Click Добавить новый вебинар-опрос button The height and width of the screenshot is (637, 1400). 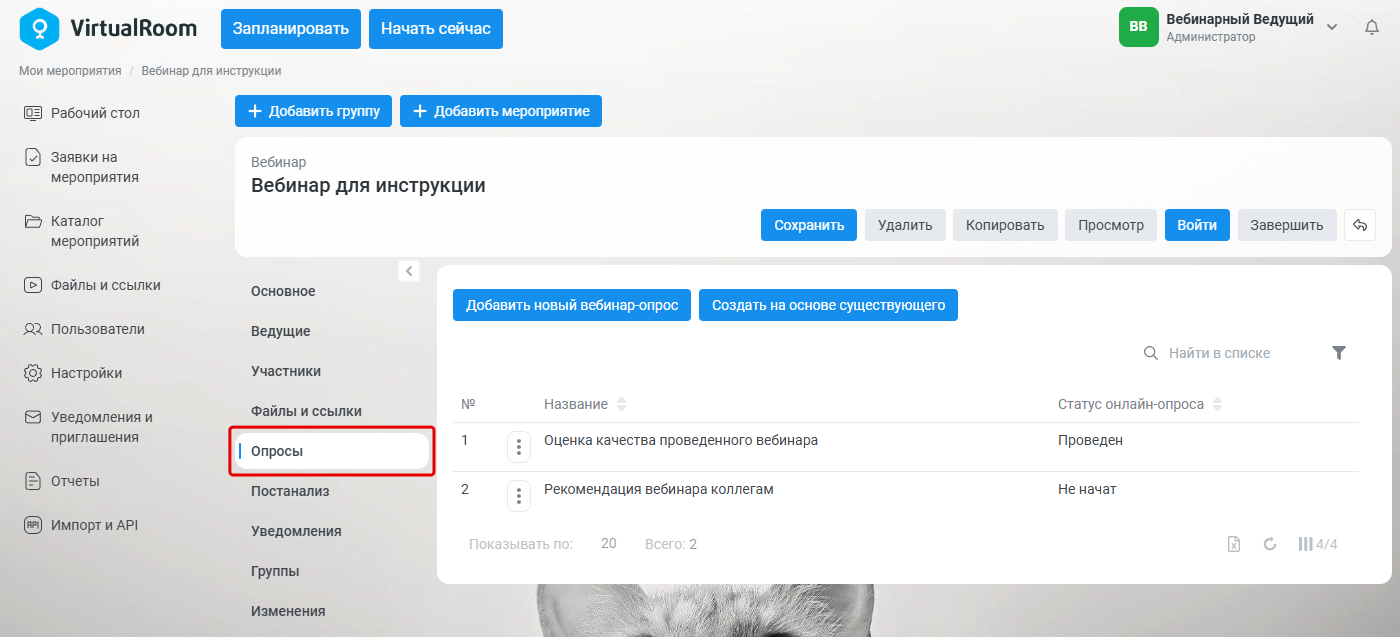(x=572, y=305)
